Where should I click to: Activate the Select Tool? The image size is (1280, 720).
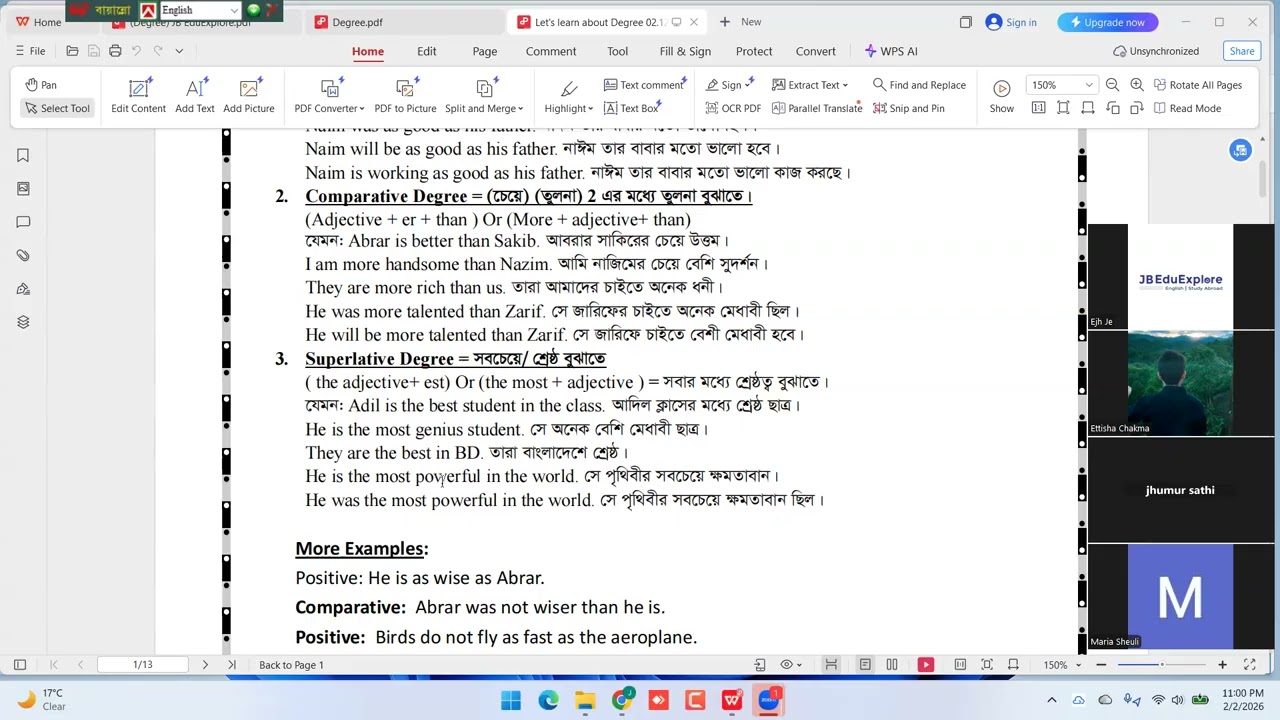tap(57, 108)
